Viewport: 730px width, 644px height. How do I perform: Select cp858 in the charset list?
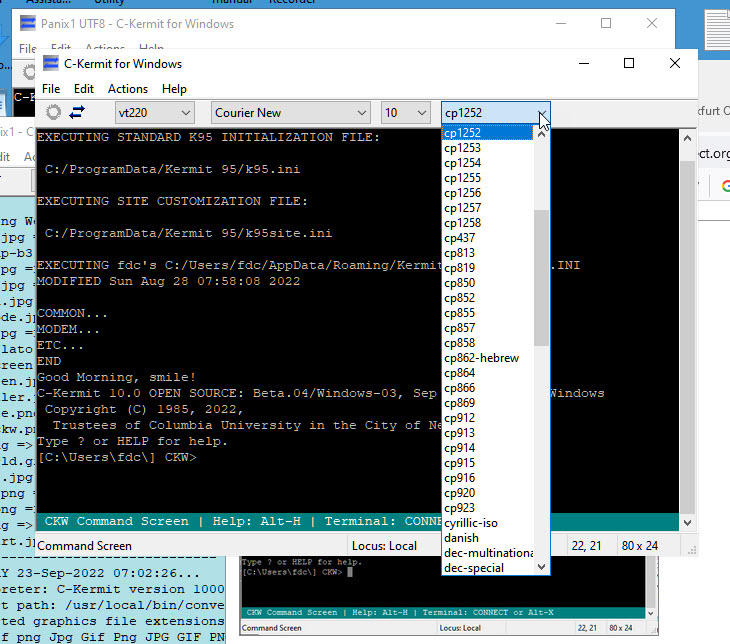coord(487,343)
